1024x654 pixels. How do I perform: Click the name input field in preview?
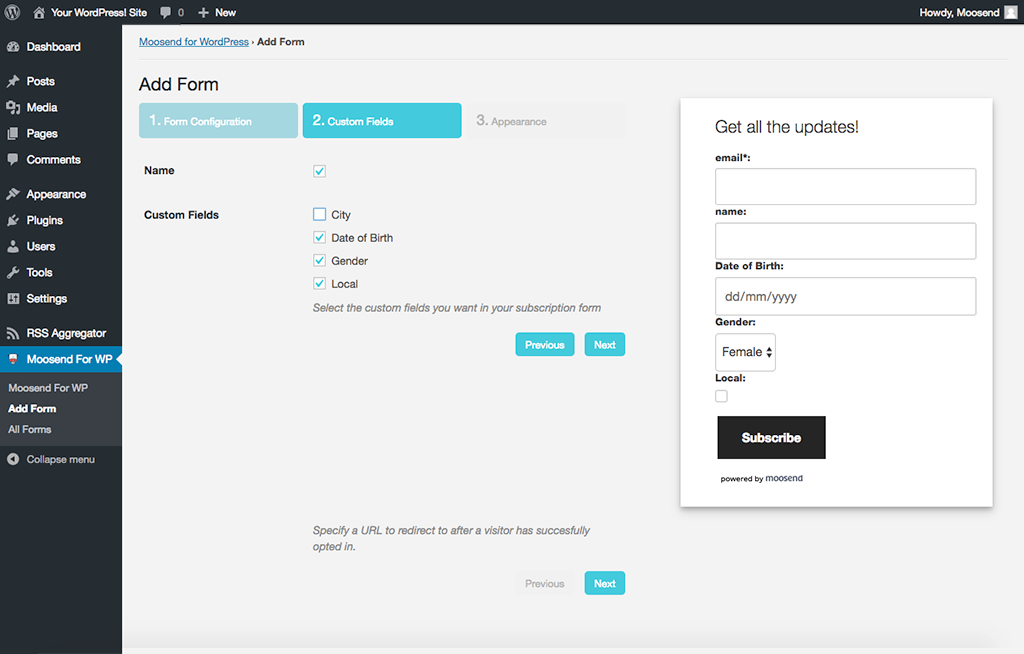(x=846, y=241)
